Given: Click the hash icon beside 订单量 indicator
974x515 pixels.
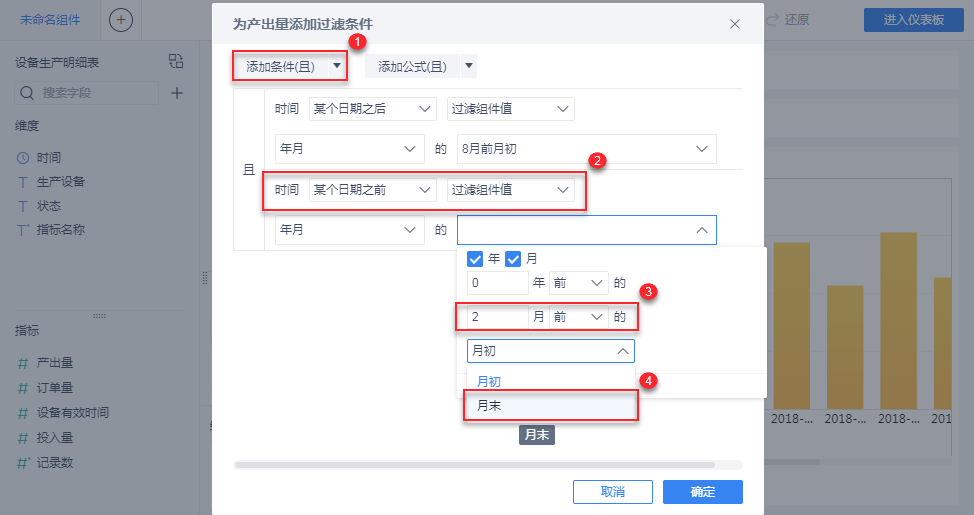Looking at the screenshot, I should (22, 388).
